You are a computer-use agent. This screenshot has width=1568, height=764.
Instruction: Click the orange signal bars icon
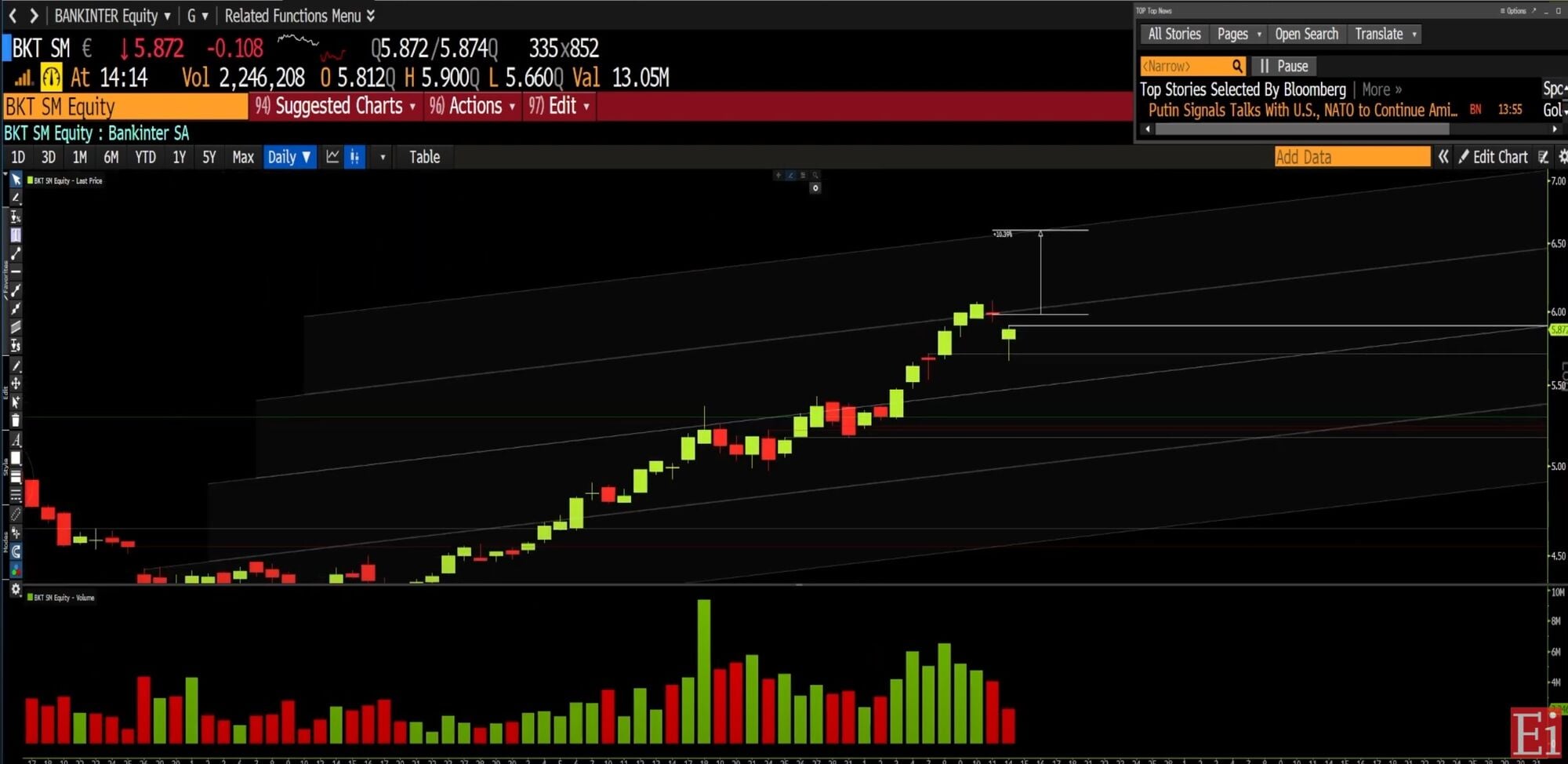pos(23,77)
